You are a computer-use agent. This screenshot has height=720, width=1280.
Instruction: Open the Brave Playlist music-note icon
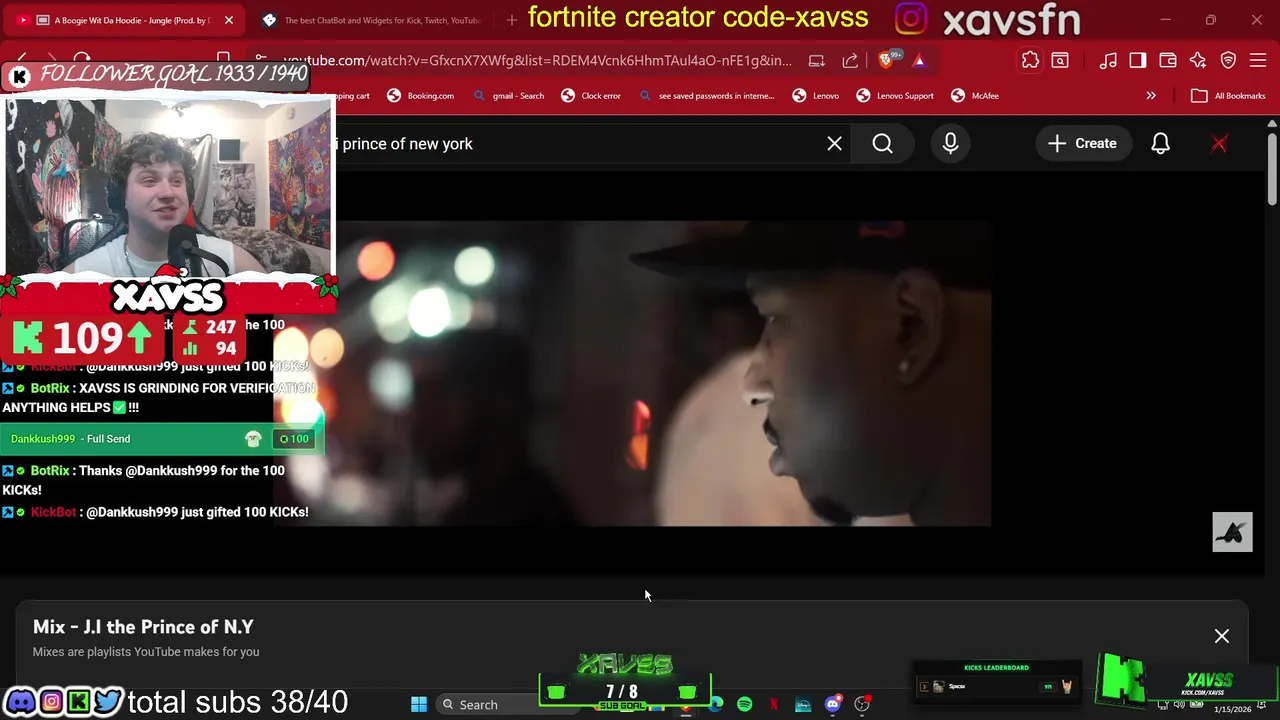(x=1108, y=61)
